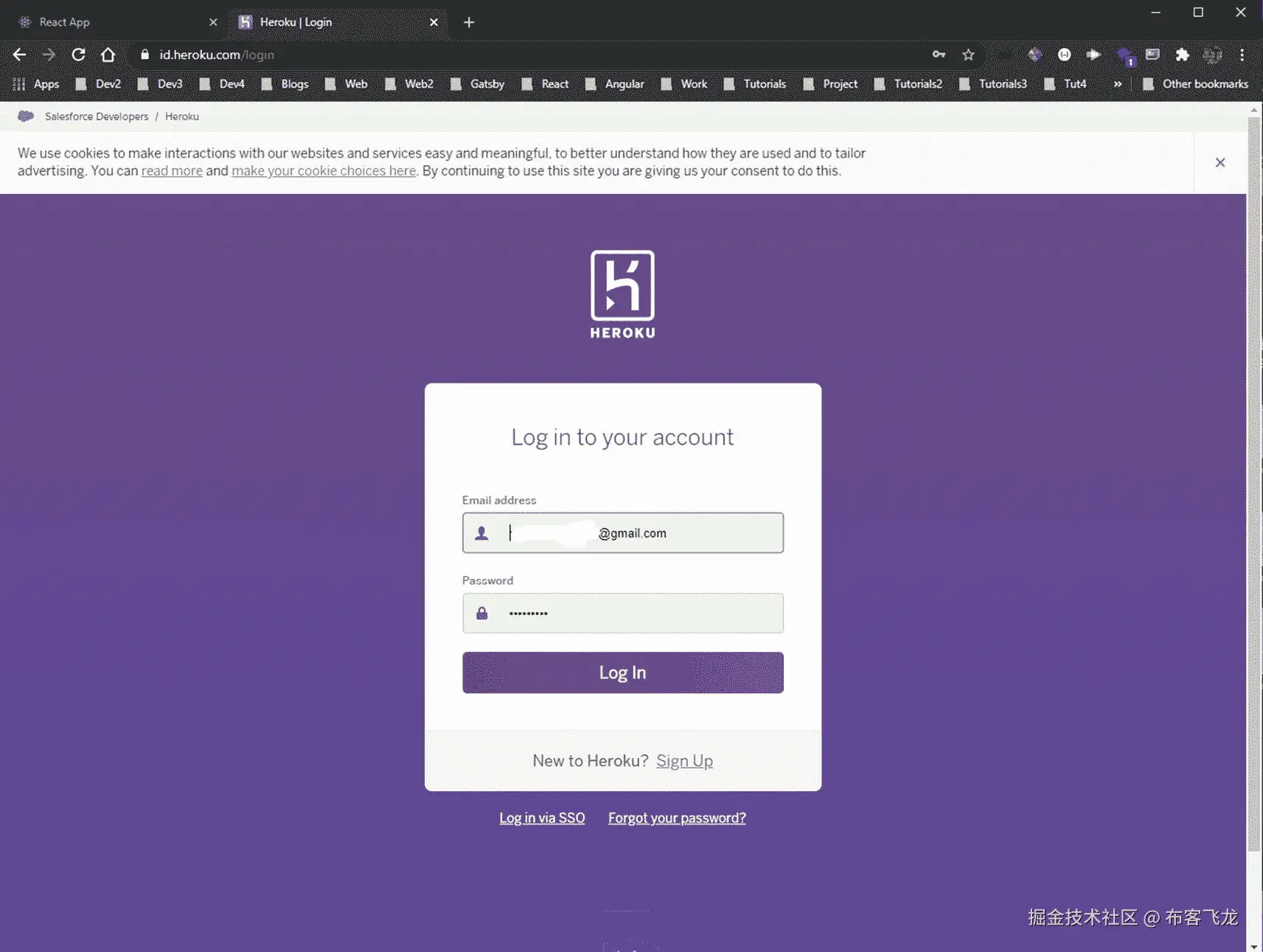Open the Project bookmarks folder
The width and height of the screenshot is (1263, 952).
pos(830,84)
